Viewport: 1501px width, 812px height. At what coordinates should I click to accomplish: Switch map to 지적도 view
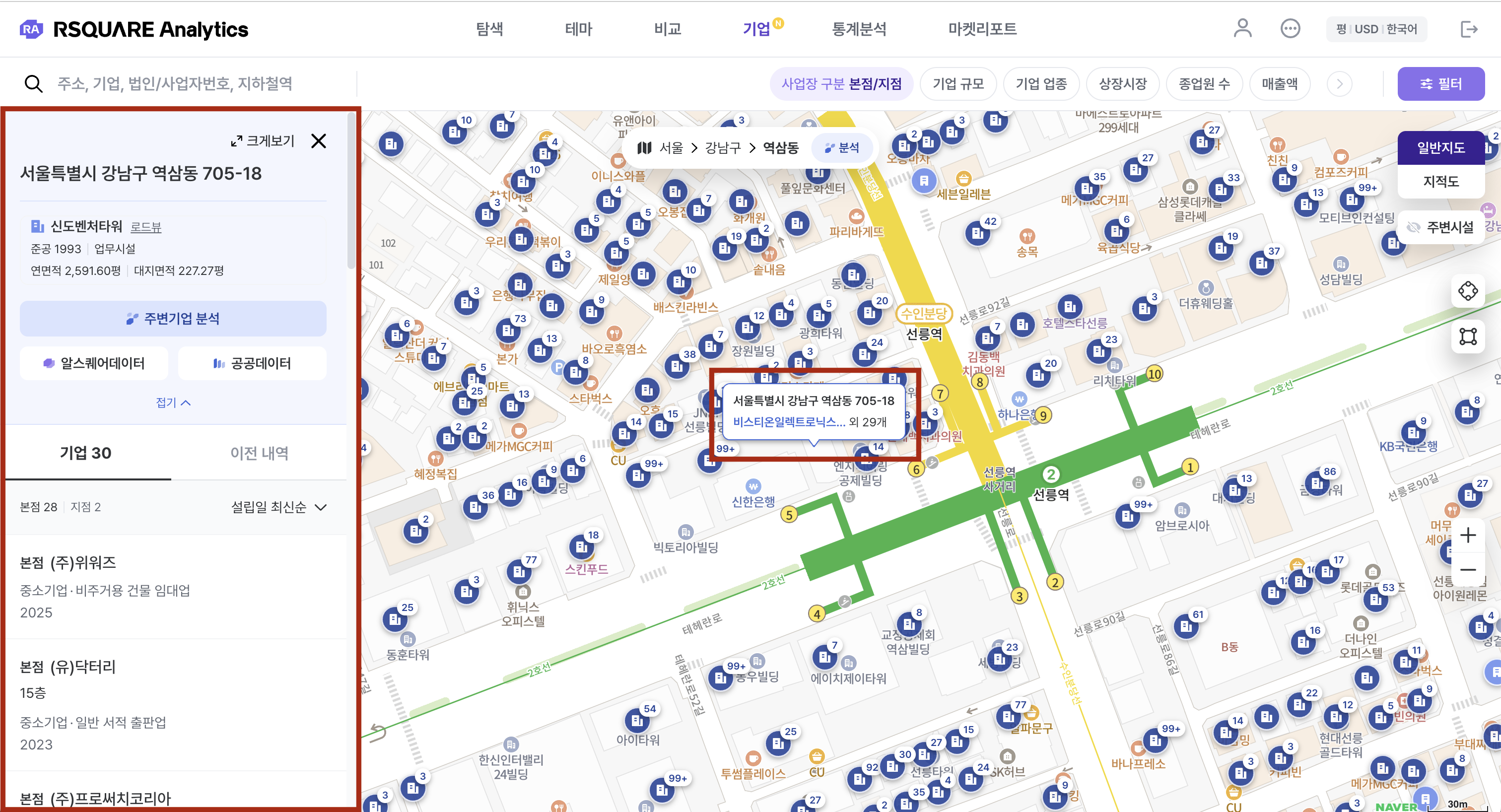click(1440, 181)
